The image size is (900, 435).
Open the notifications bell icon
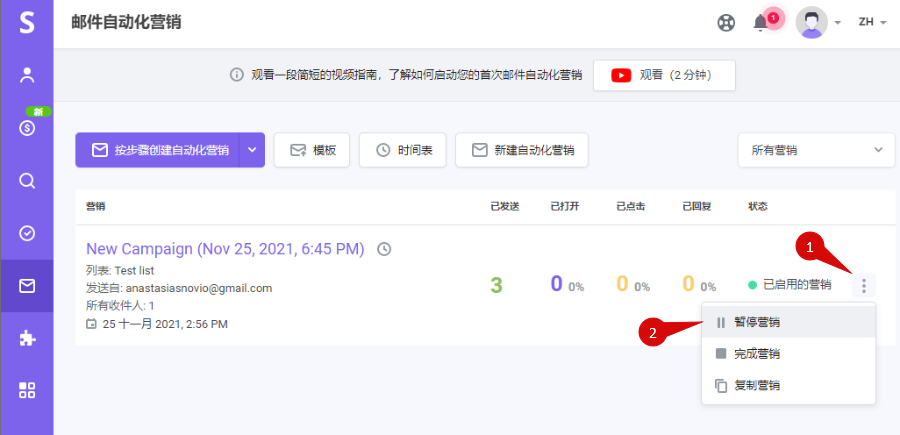click(761, 23)
